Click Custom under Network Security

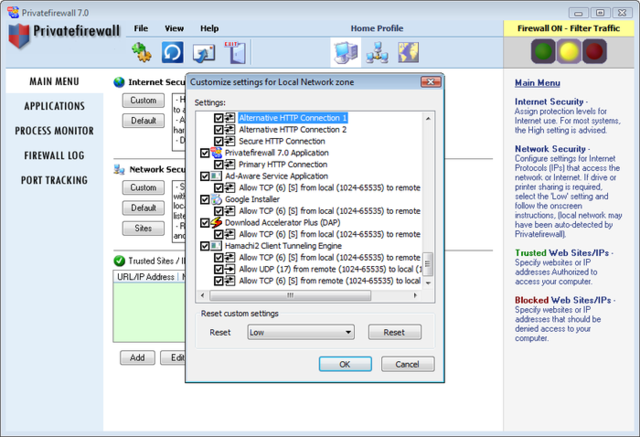143,188
